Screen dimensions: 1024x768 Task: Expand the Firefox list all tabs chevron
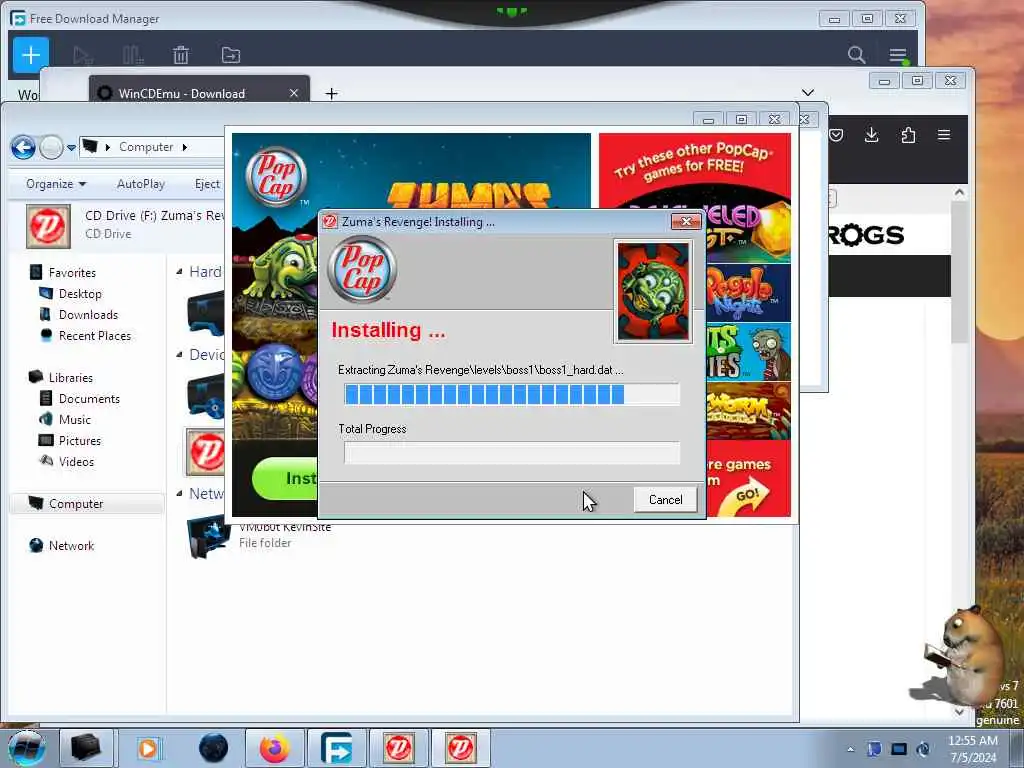coord(808,93)
